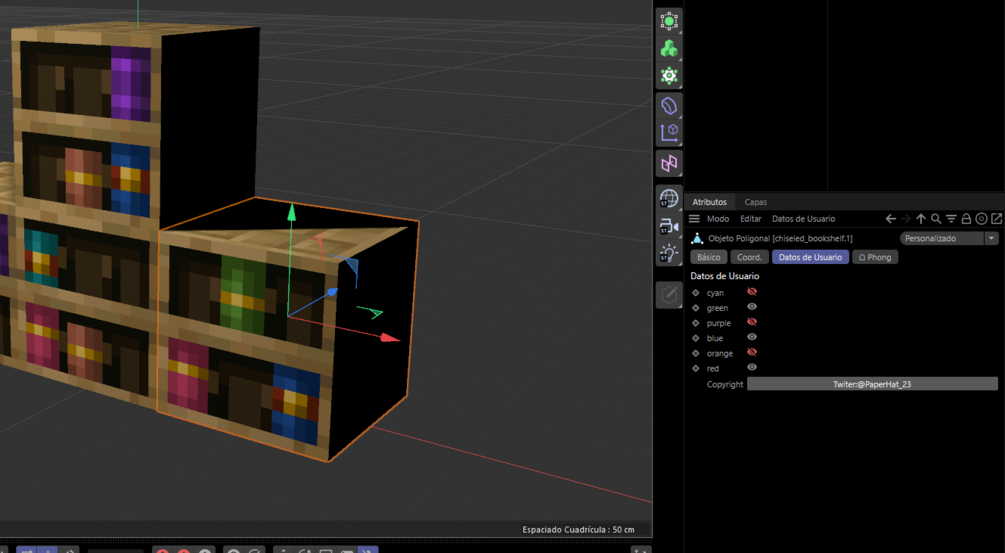This screenshot has width=1005, height=553.
Task: Choose the purple tilted cube tool icon
Action: pos(669,105)
